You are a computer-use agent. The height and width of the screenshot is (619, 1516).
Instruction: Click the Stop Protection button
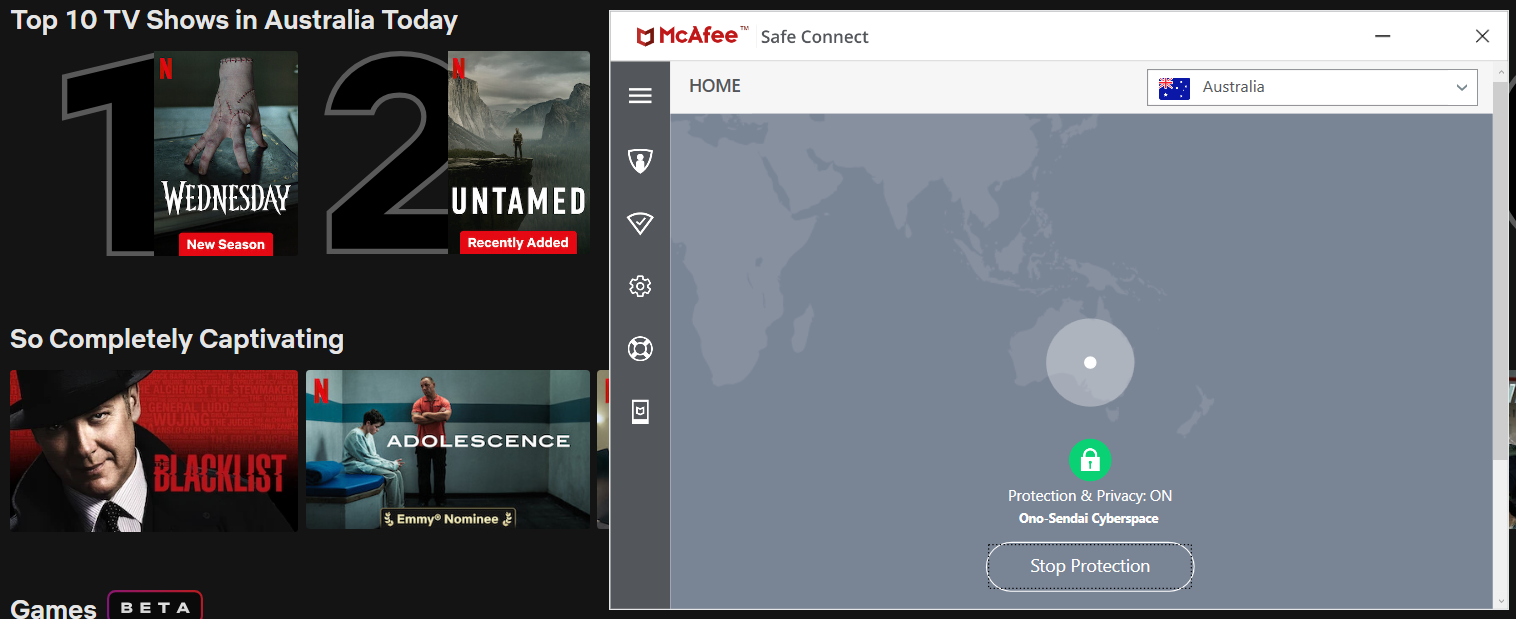[1090, 566]
